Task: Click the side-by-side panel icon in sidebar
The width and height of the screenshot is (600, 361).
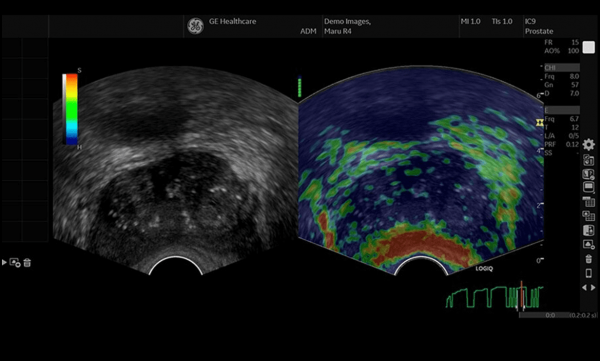Action: tap(589, 230)
